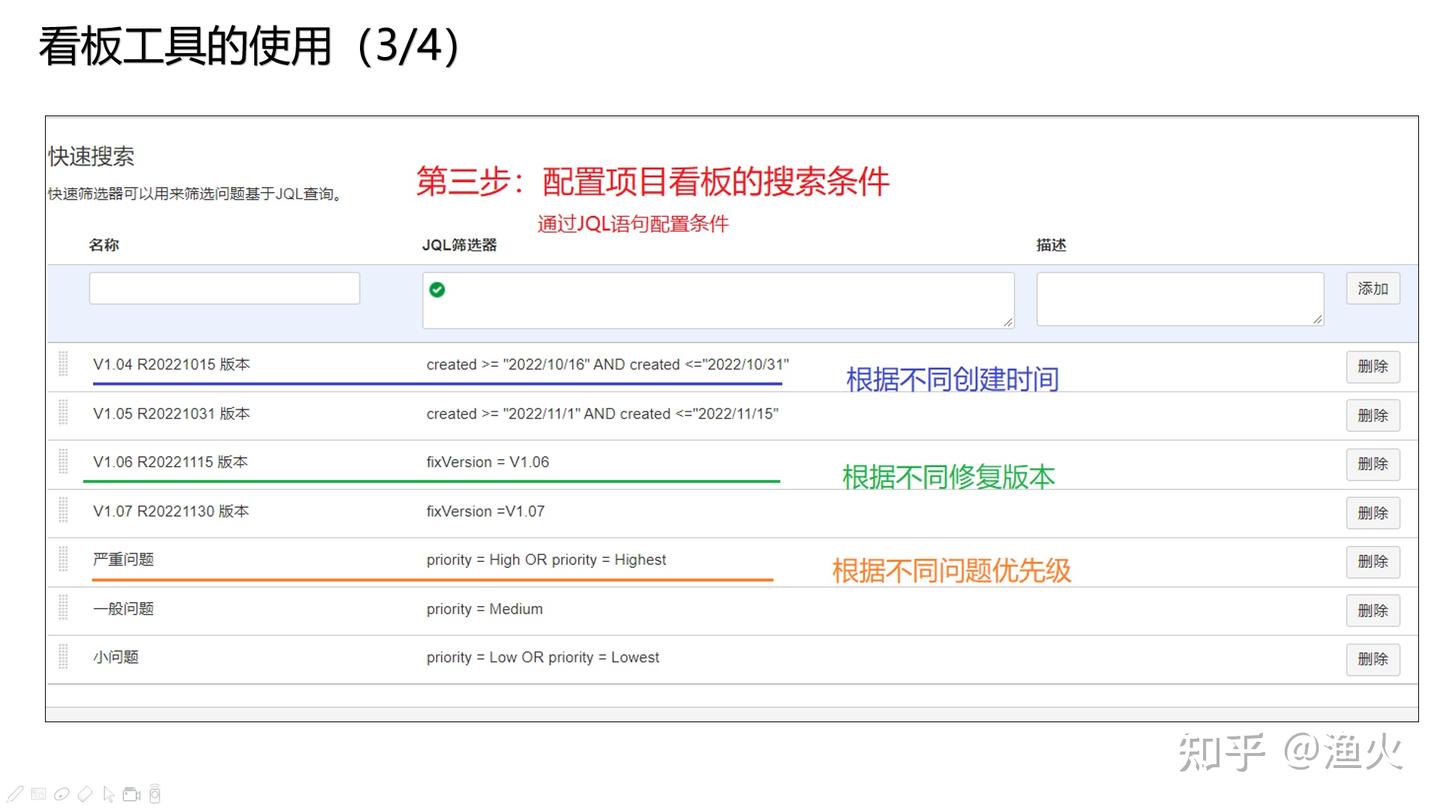Edit priority = Medium JQL text
Screen dimensions: 1440x810
click(485, 609)
